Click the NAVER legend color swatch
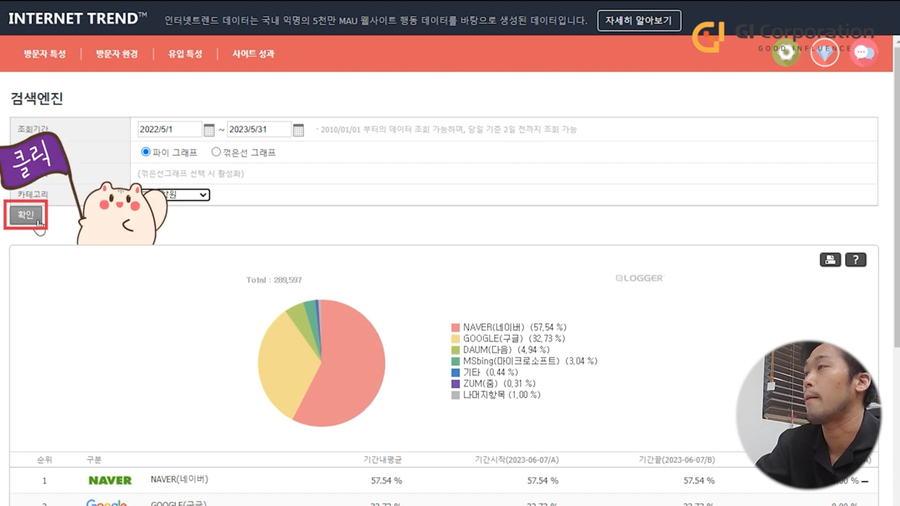Viewport: 900px width, 506px height. coord(455,328)
